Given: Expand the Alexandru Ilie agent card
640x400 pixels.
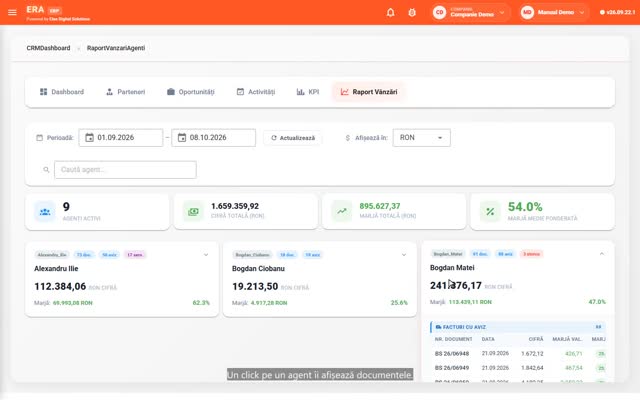Looking at the screenshot, I should coord(206,255).
